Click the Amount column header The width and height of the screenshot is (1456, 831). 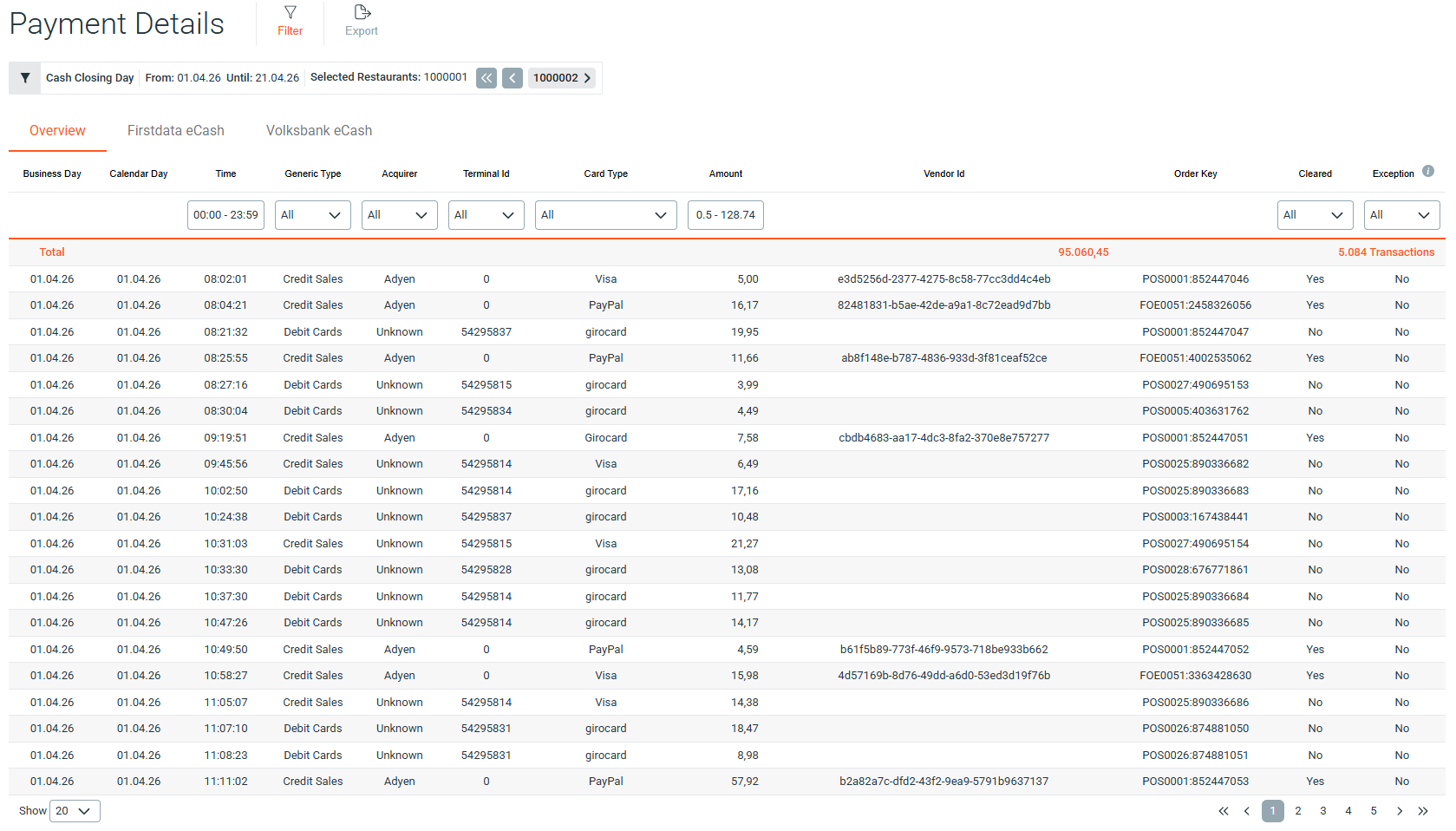(726, 173)
